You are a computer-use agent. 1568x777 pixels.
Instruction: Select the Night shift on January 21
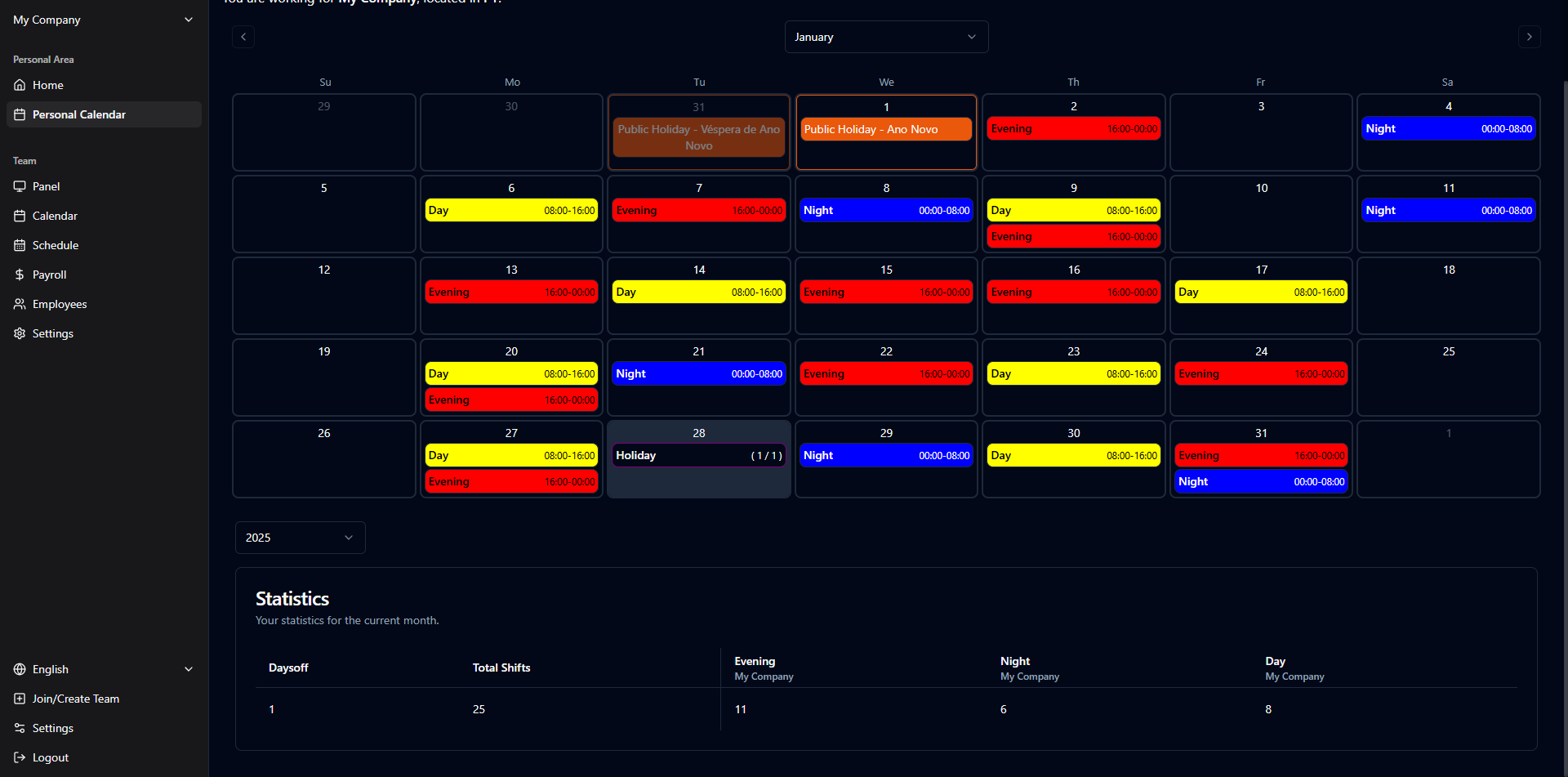(698, 373)
